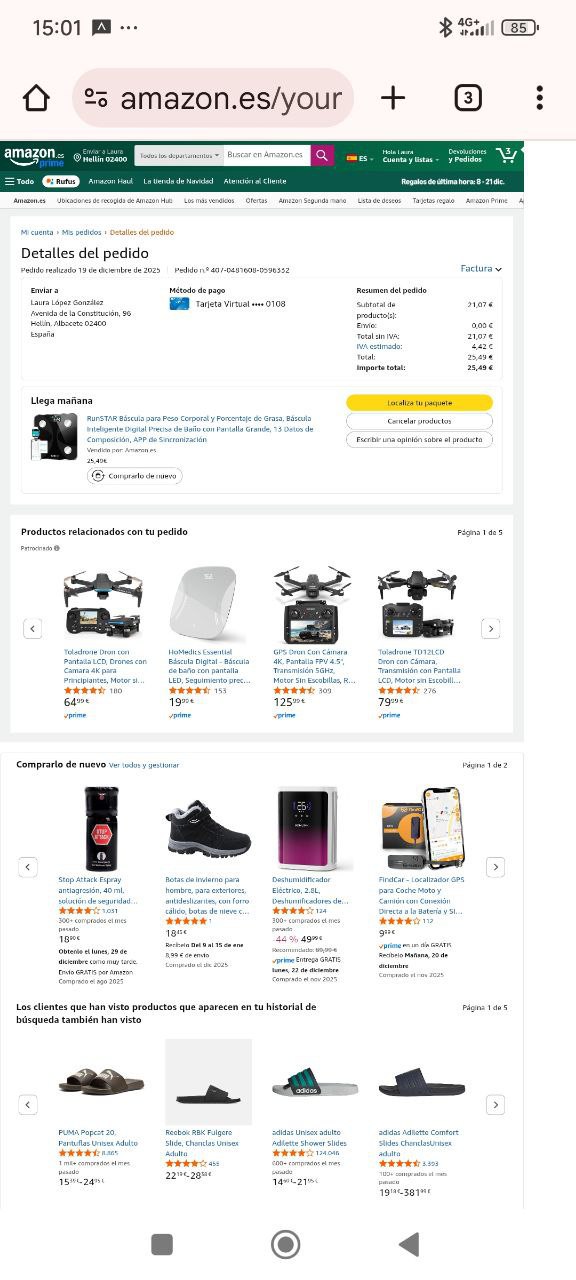Image resolution: width=576 pixels, height=1280 pixels.
Task: Click the Amazon search magnifier button
Action: click(322, 156)
